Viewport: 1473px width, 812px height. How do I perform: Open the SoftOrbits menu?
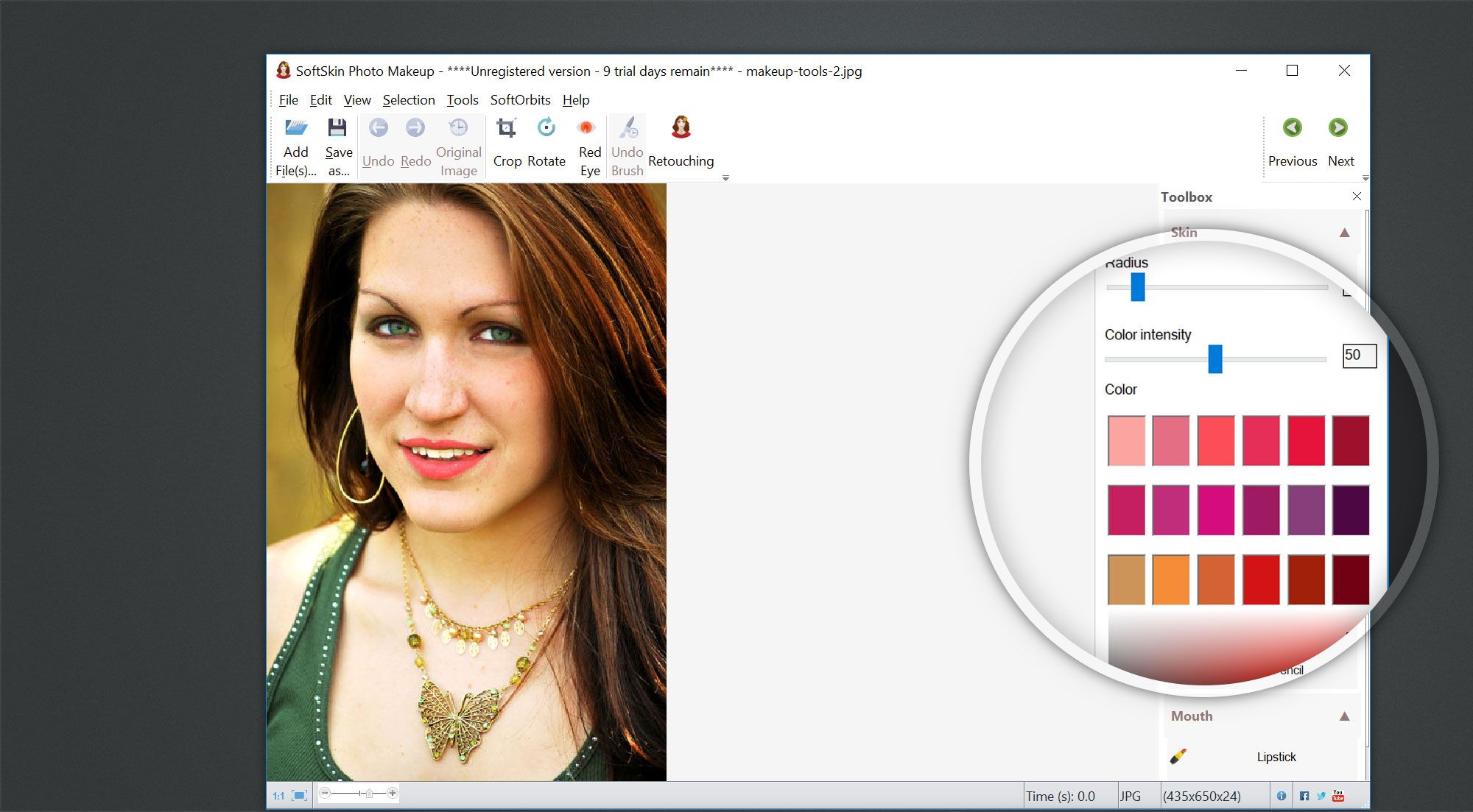521,100
